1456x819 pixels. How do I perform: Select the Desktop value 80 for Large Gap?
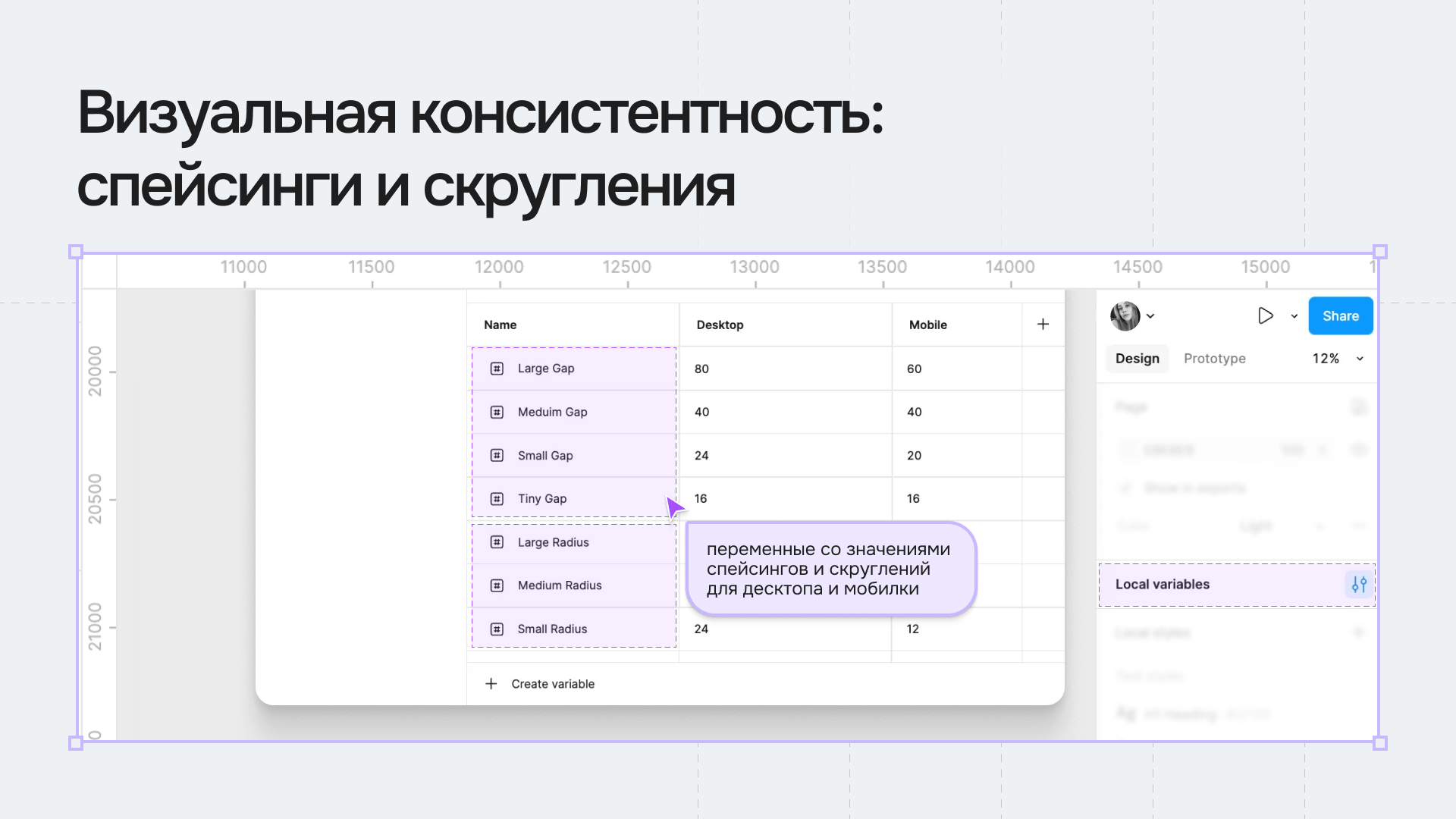[x=701, y=369]
